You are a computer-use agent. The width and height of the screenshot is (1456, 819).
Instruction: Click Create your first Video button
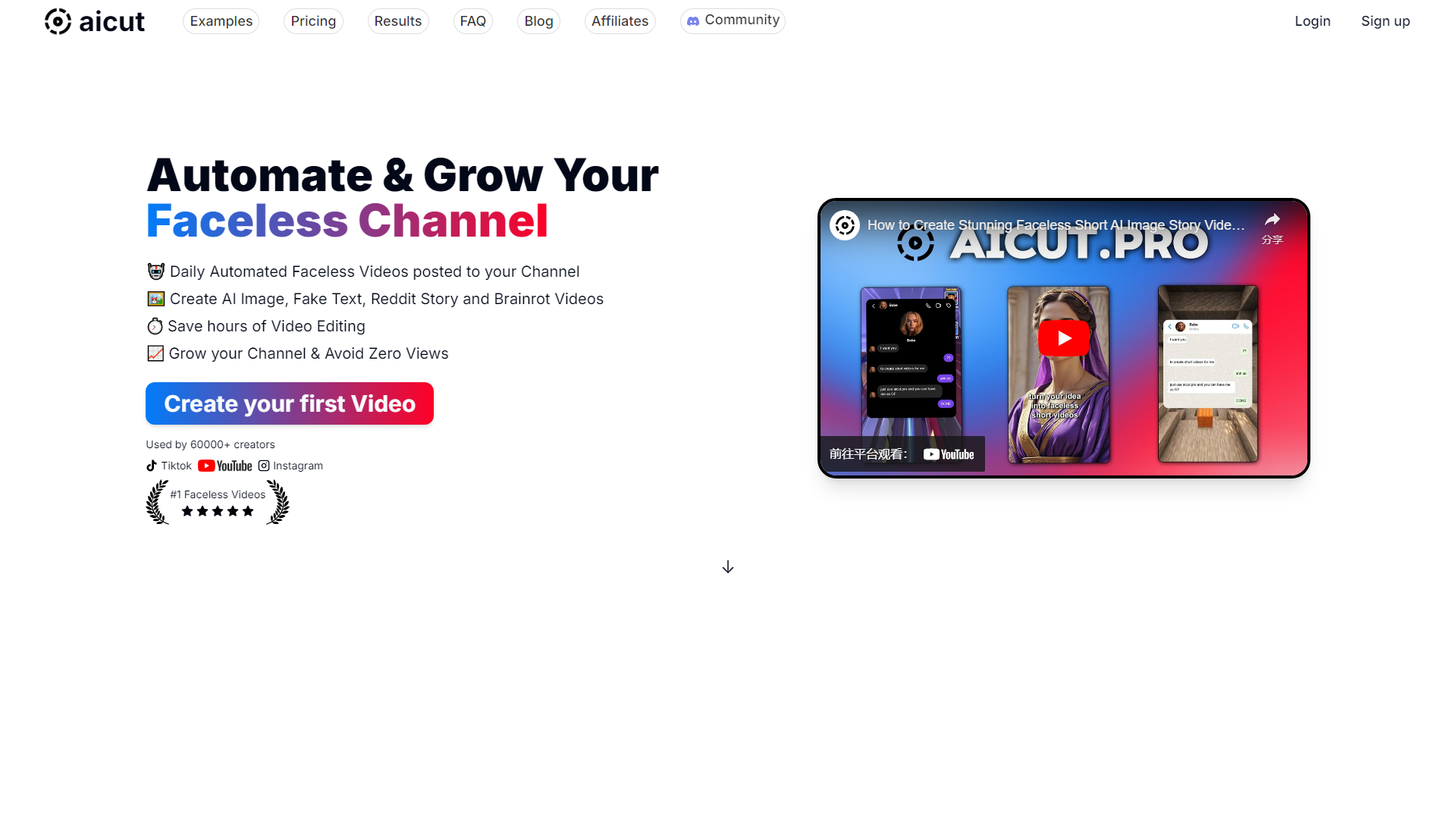tap(290, 403)
